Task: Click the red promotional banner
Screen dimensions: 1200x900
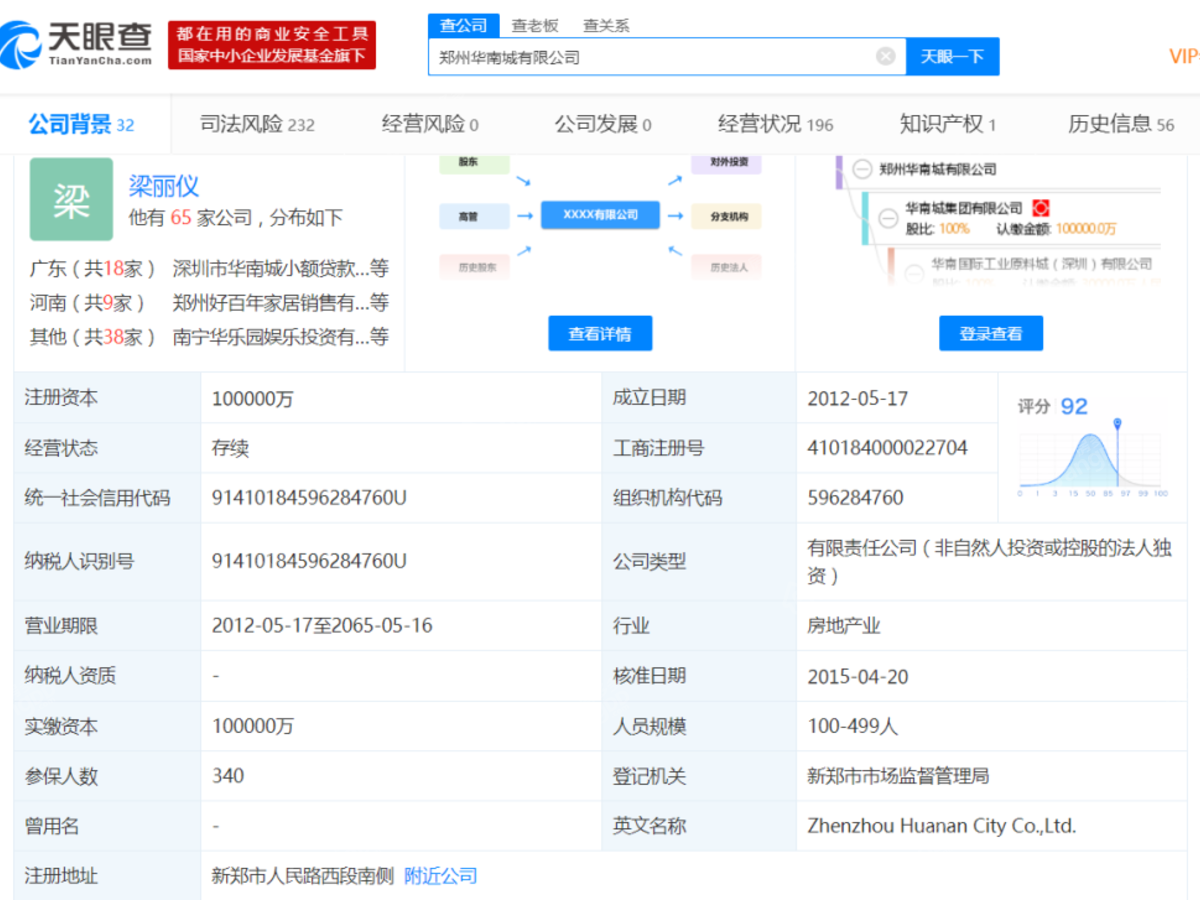Action: pyautogui.click(x=272, y=45)
